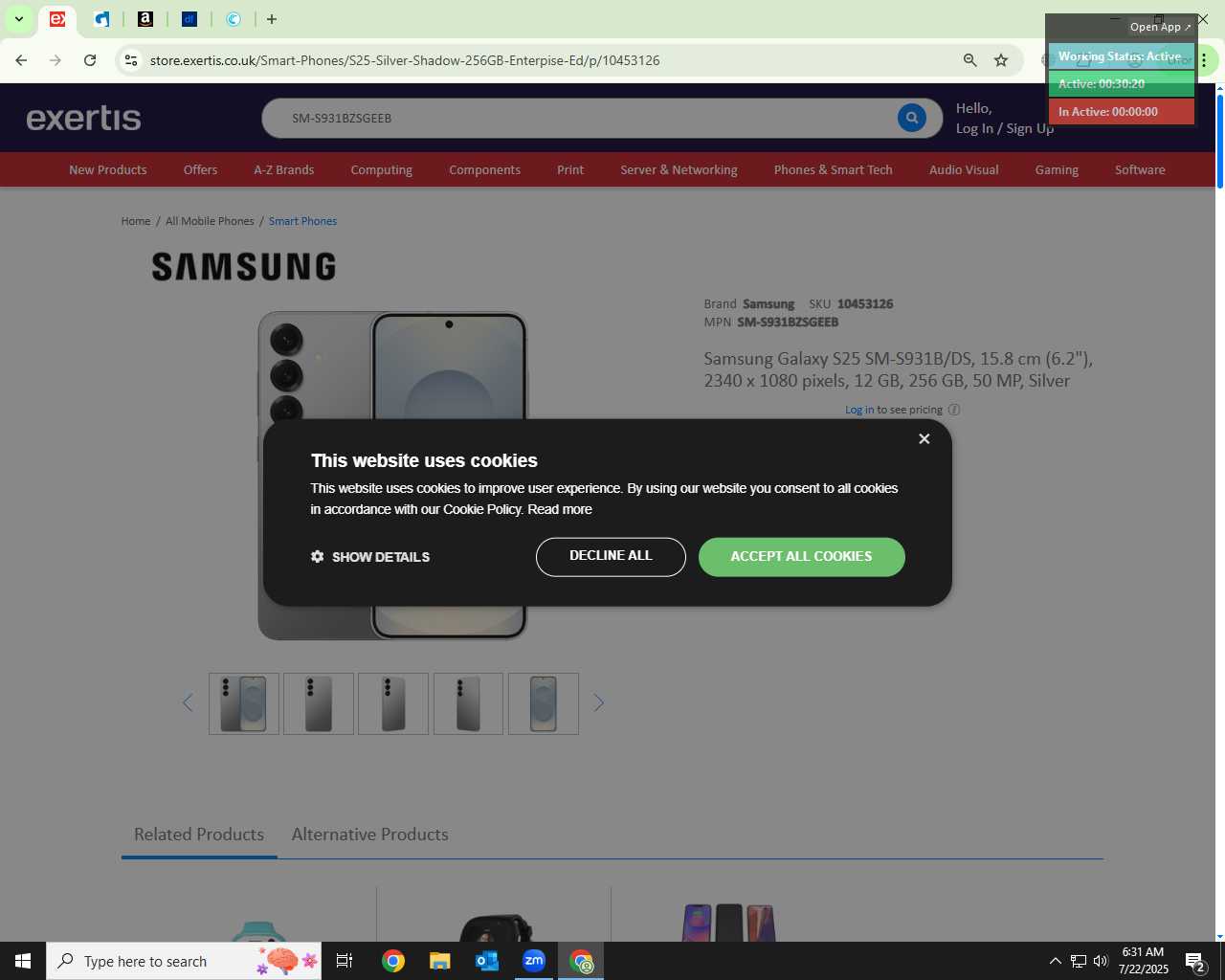
Task: Click the pricing info icon
Action: (954, 410)
